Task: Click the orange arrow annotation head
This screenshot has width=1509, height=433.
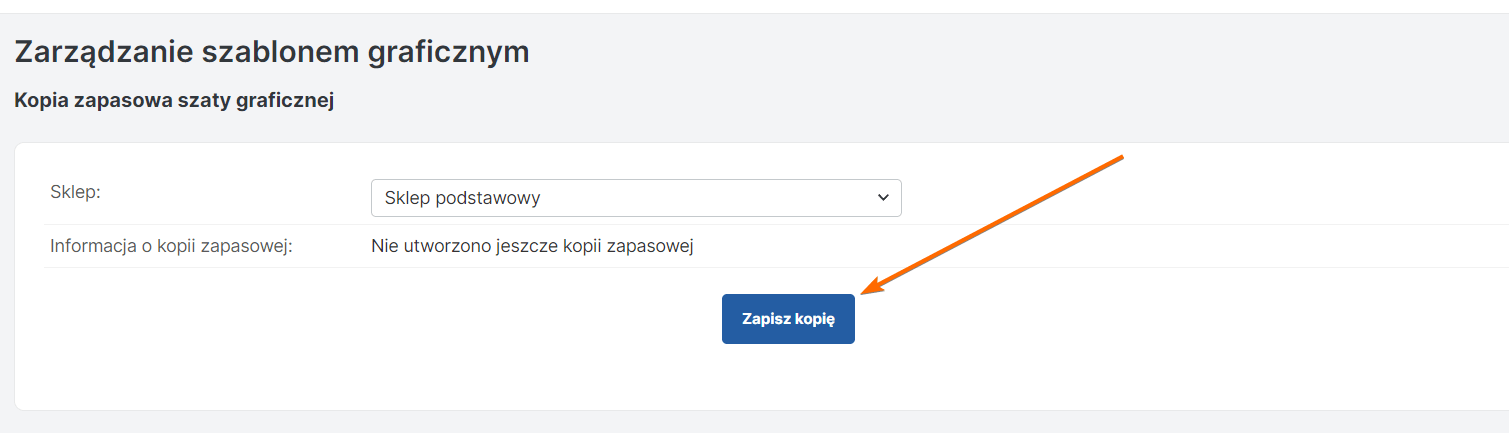Action: coord(868,289)
